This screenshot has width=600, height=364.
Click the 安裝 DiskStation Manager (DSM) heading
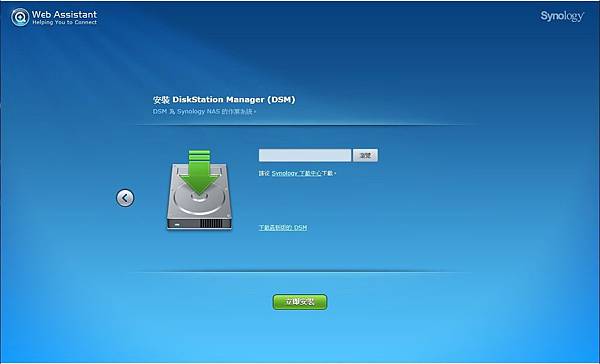click(x=224, y=100)
